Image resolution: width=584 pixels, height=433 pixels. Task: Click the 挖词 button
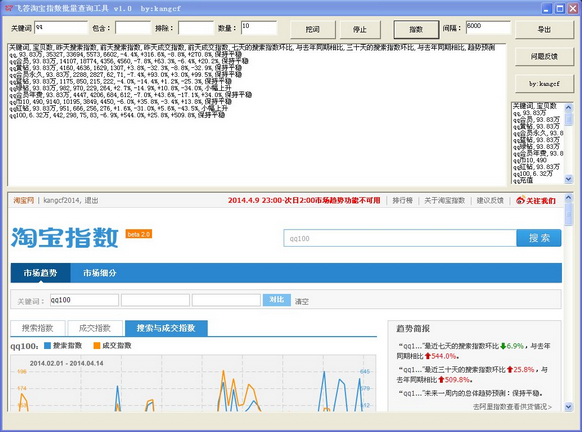pyautogui.click(x=313, y=29)
